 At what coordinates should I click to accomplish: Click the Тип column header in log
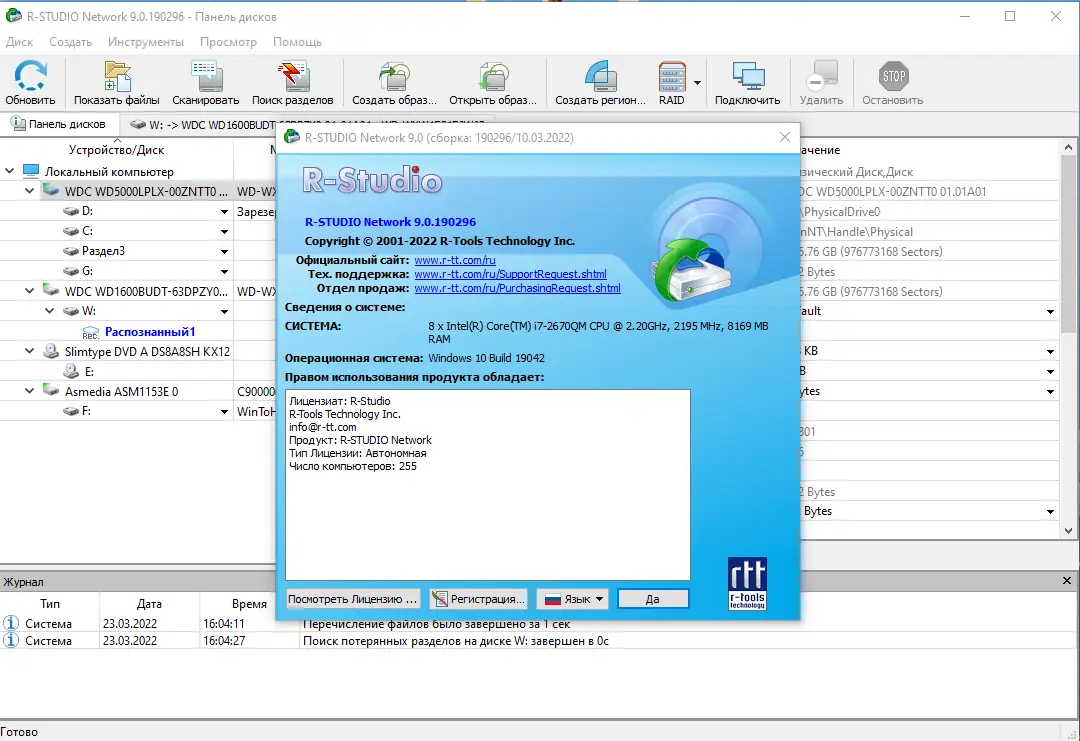50,604
